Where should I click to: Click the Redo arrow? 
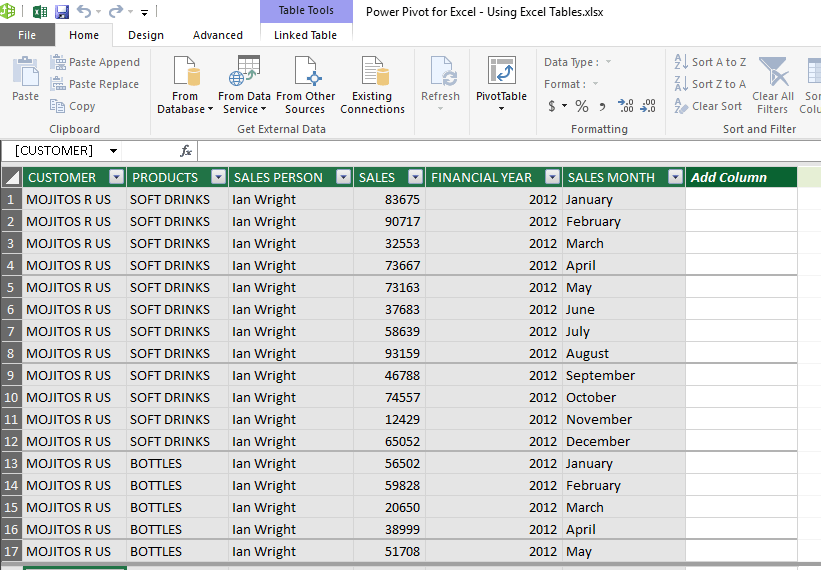(116, 11)
